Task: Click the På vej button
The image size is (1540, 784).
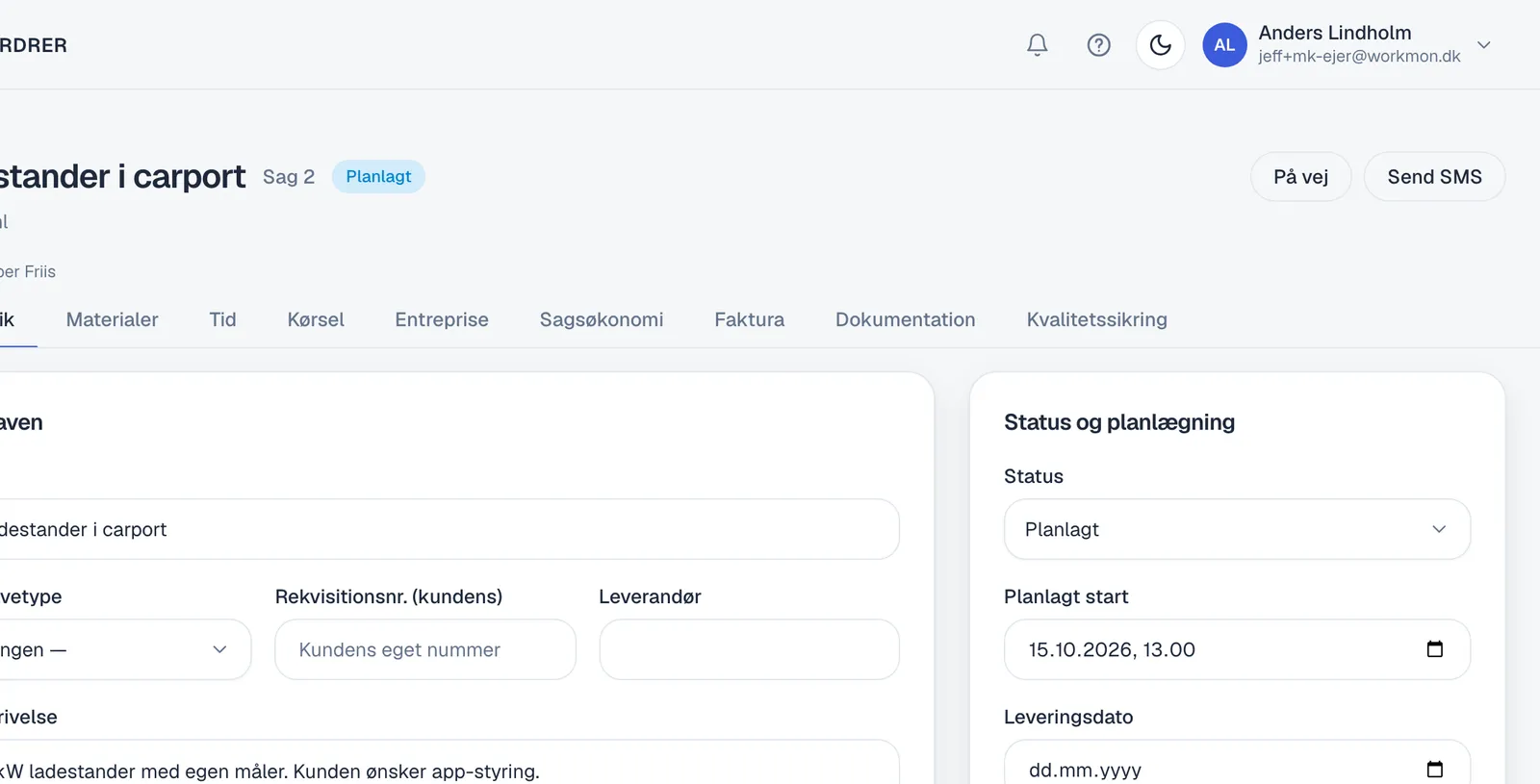Action: pyautogui.click(x=1300, y=177)
